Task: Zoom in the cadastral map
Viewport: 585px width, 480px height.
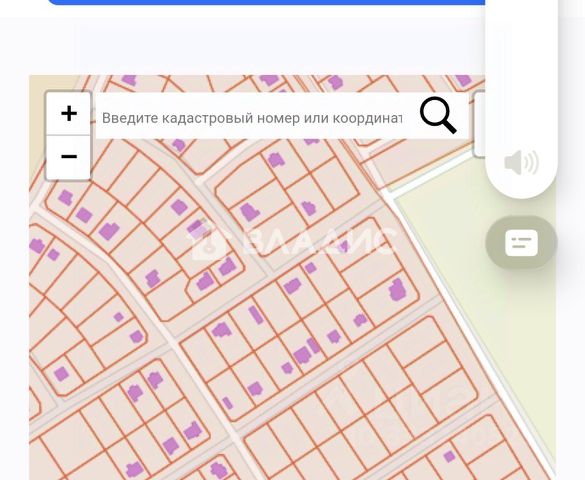Action: (69, 113)
